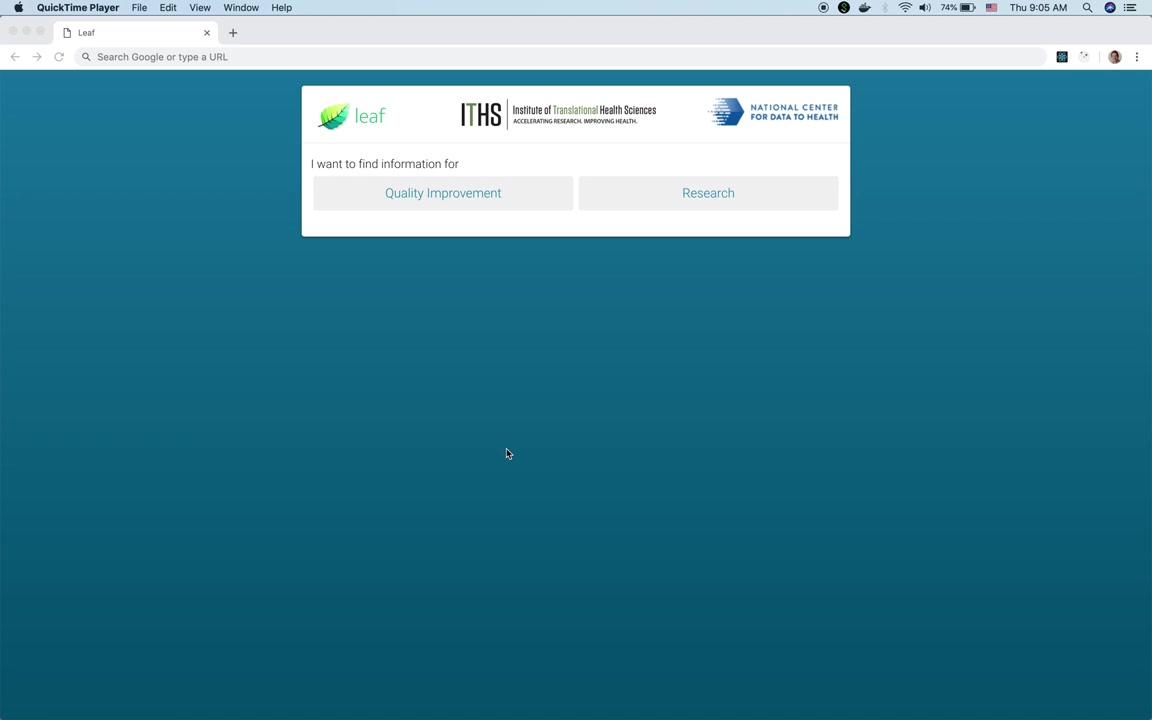
Task: Open the US flag input source menu
Action: pyautogui.click(x=991, y=7)
